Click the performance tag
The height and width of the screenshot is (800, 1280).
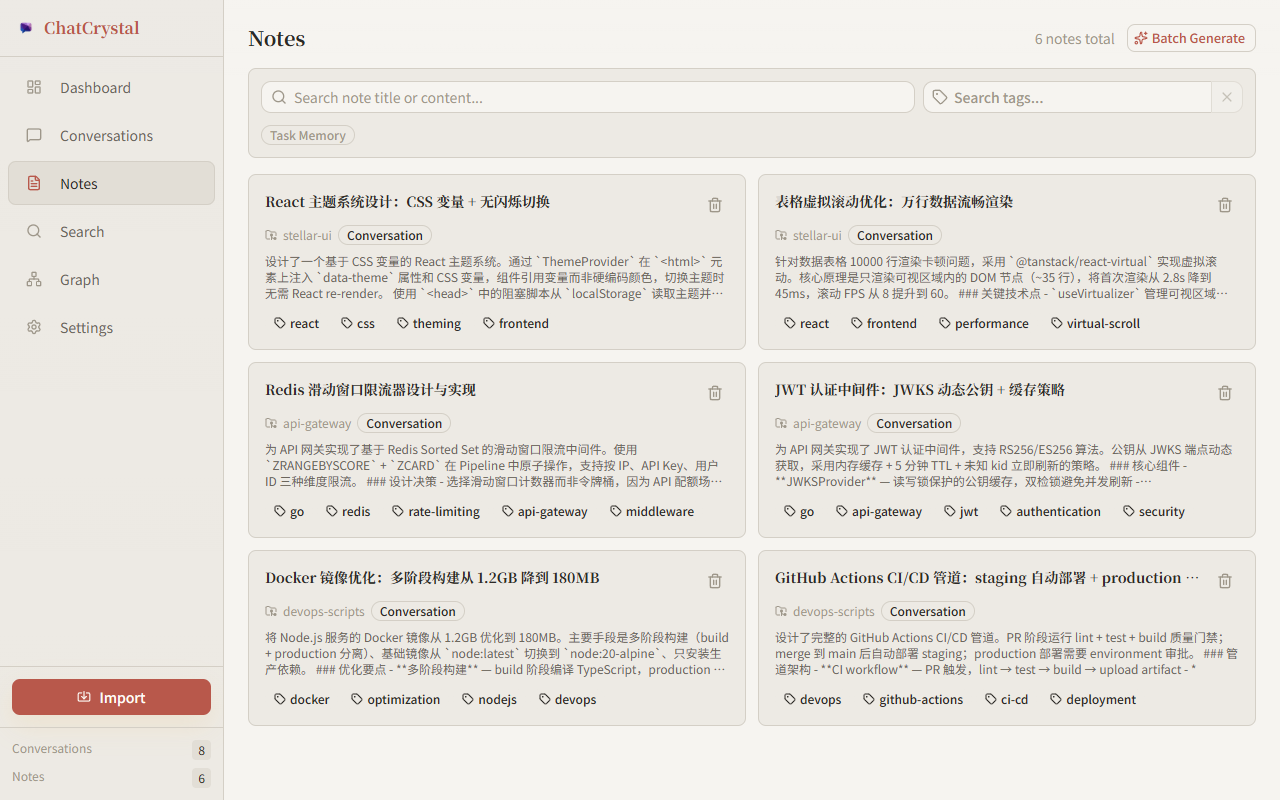pyautogui.click(x=984, y=323)
